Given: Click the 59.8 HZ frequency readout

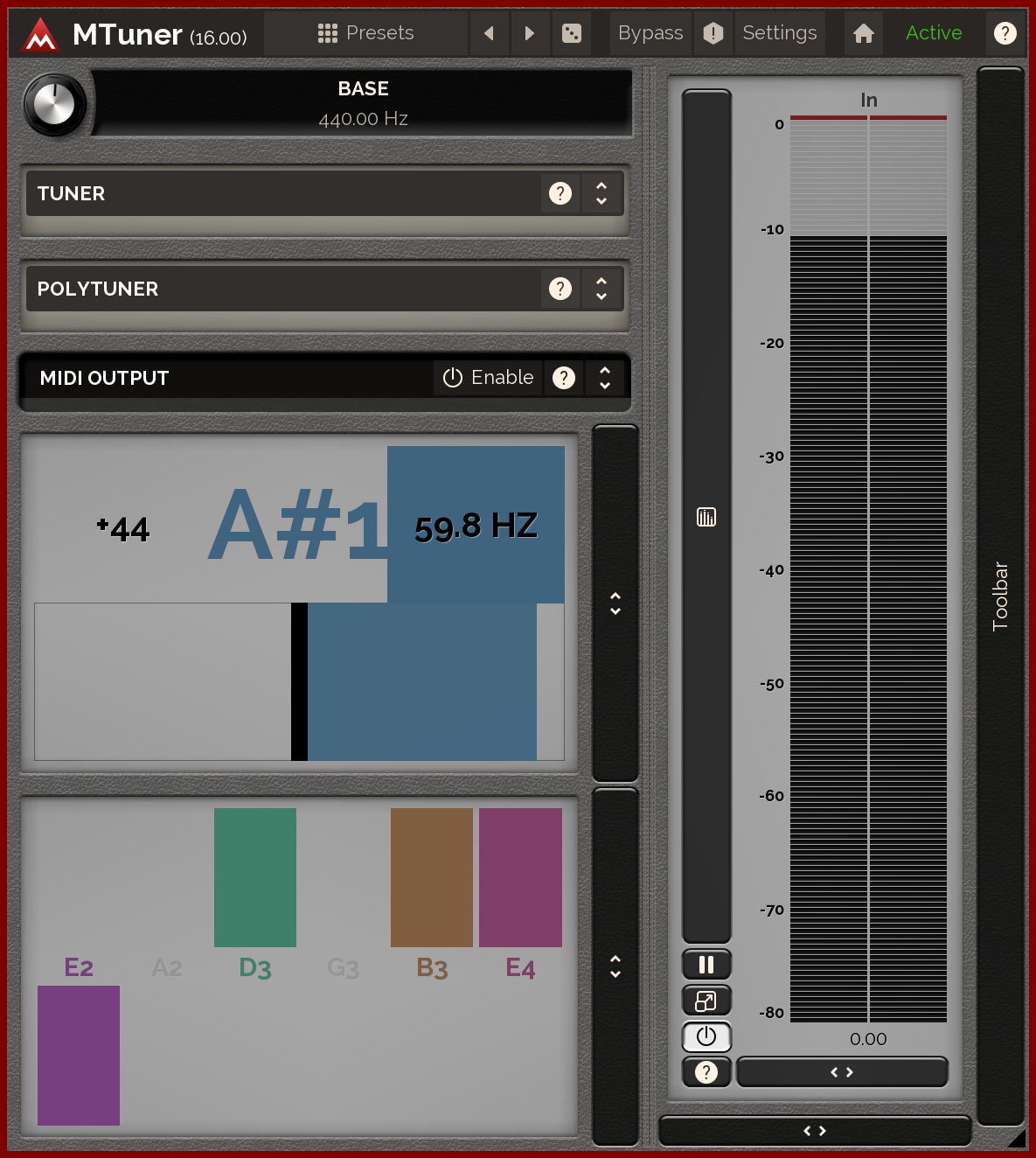Looking at the screenshot, I should coord(476,527).
